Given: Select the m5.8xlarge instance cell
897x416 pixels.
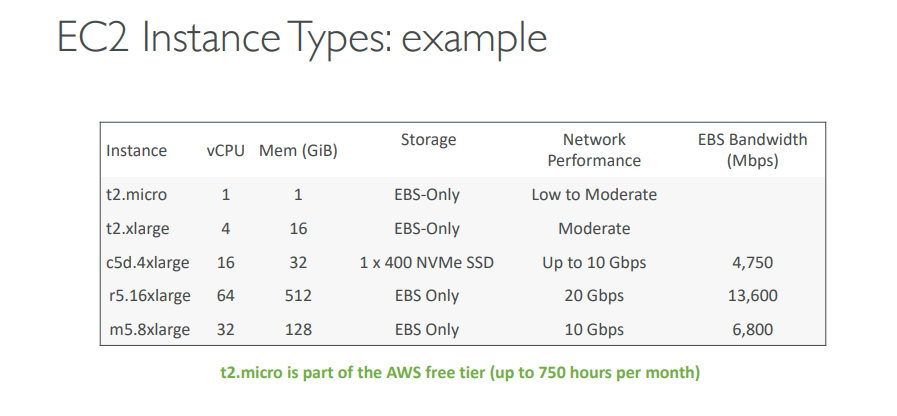Looking at the screenshot, I should pos(149,330).
